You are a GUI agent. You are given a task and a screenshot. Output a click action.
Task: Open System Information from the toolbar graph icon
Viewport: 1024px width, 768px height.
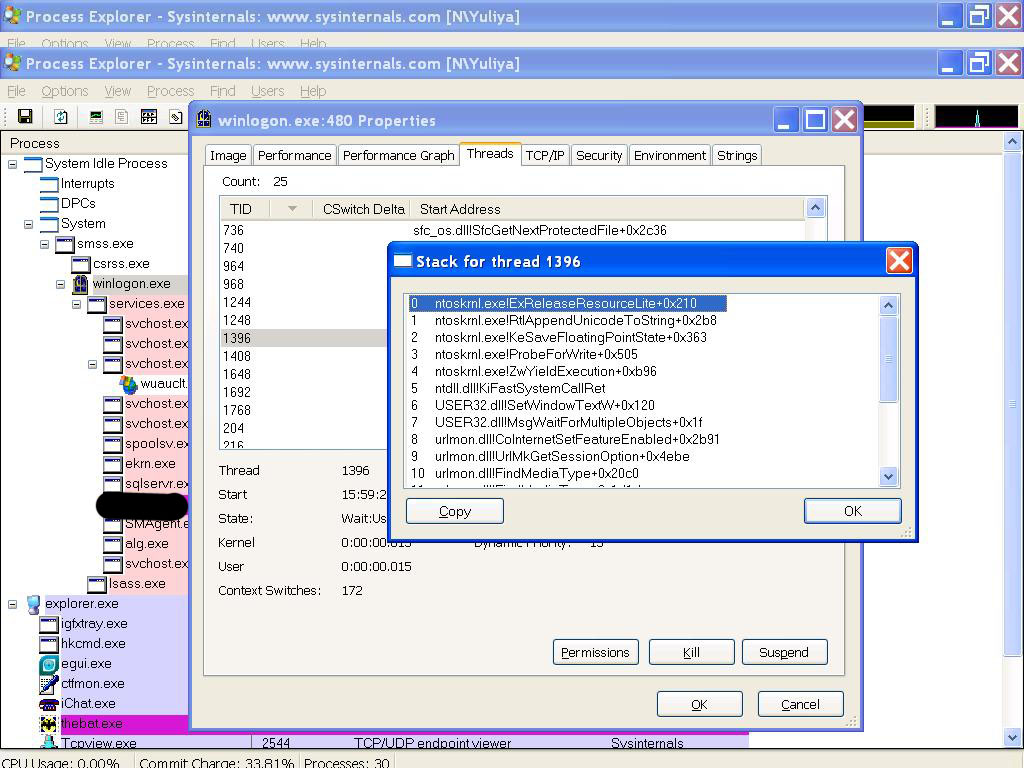(x=96, y=117)
